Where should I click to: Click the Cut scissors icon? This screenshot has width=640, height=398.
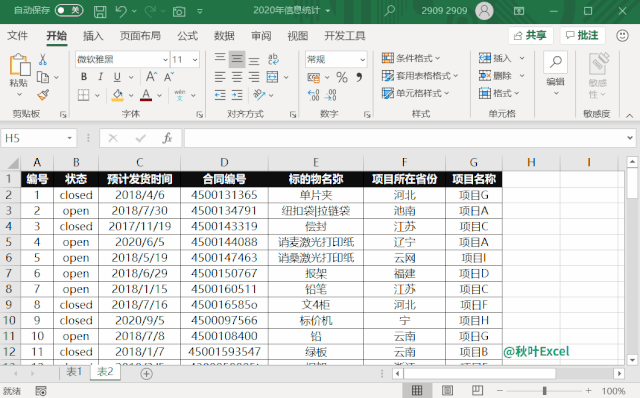(42, 60)
